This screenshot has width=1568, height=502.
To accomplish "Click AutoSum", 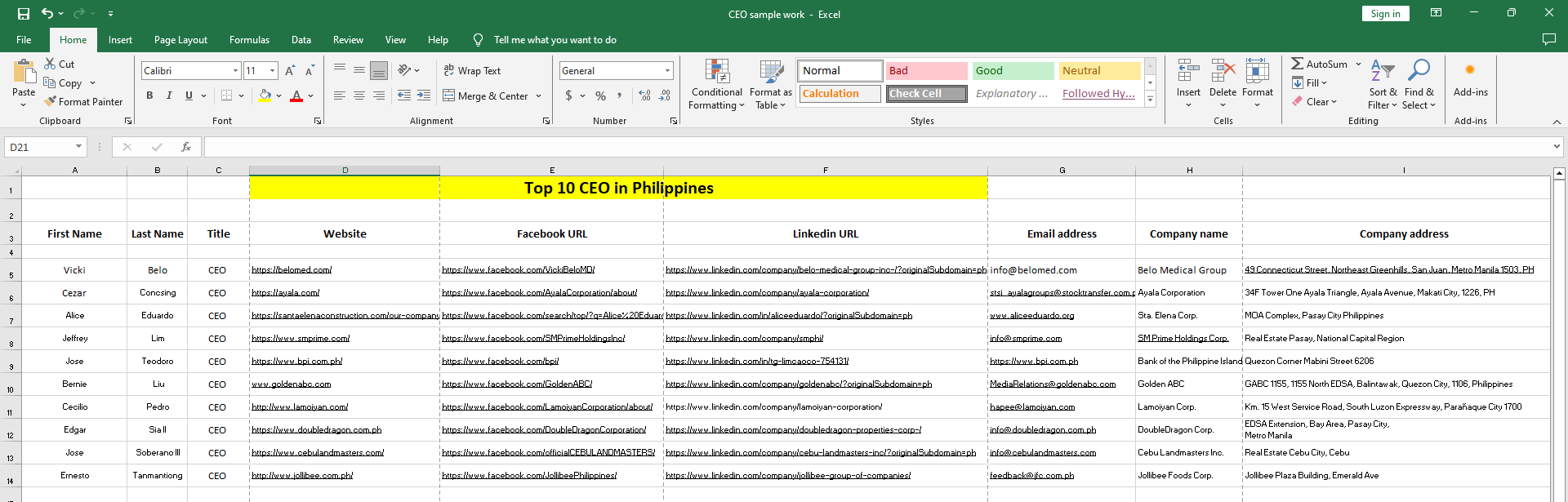I will pos(1320,64).
